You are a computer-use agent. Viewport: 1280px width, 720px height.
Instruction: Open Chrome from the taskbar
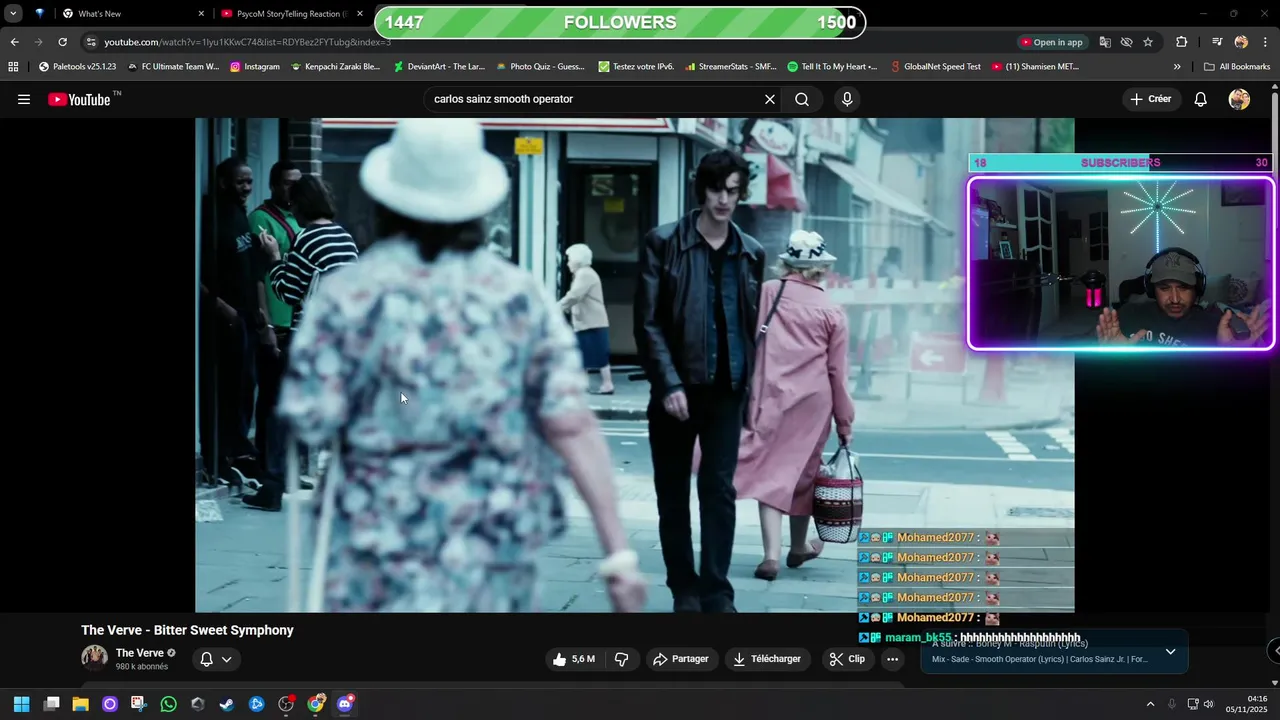[x=316, y=704]
